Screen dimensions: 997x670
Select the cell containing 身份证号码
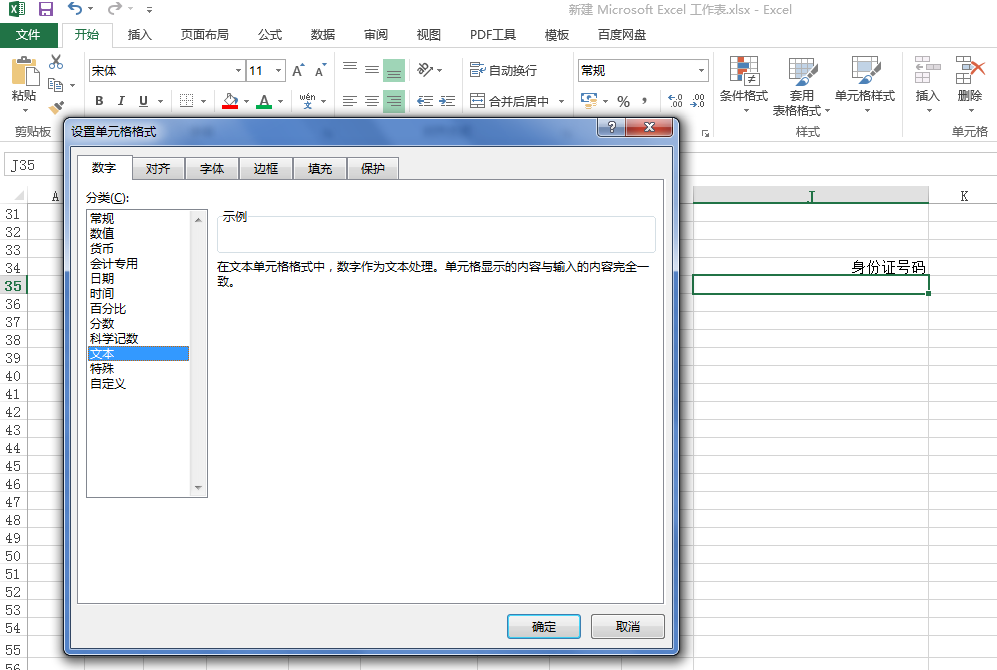point(811,267)
